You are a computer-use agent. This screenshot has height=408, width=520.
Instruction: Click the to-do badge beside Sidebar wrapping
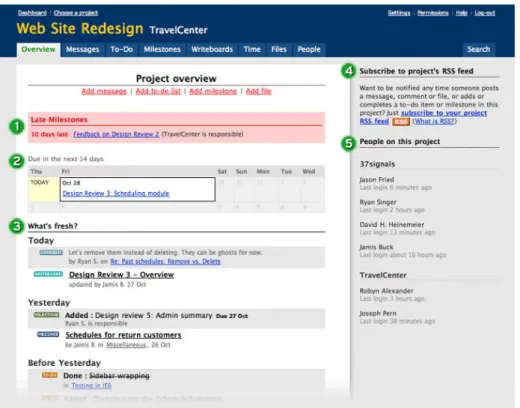[50, 375]
